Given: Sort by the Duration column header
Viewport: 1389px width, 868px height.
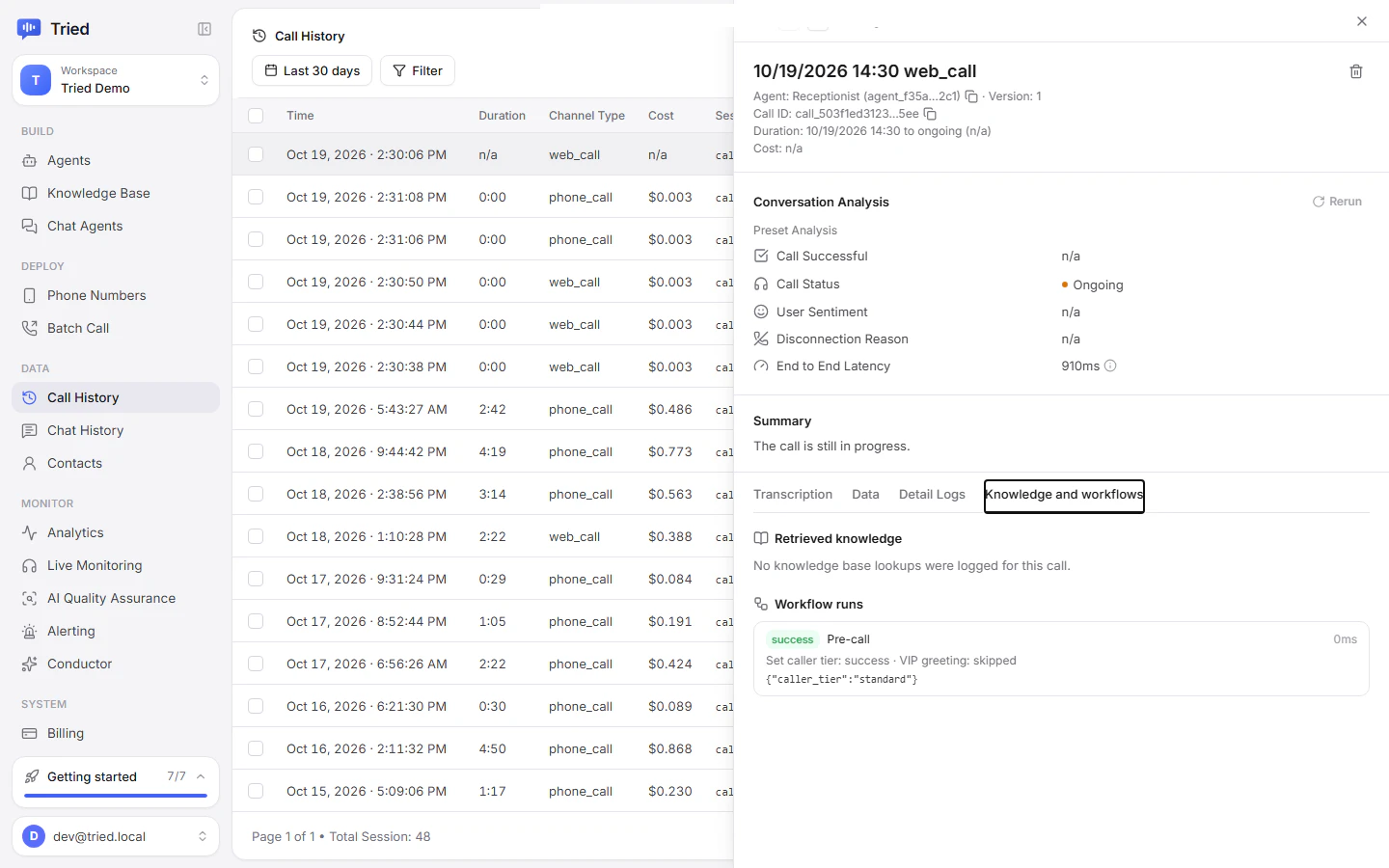Looking at the screenshot, I should pyautogui.click(x=502, y=116).
